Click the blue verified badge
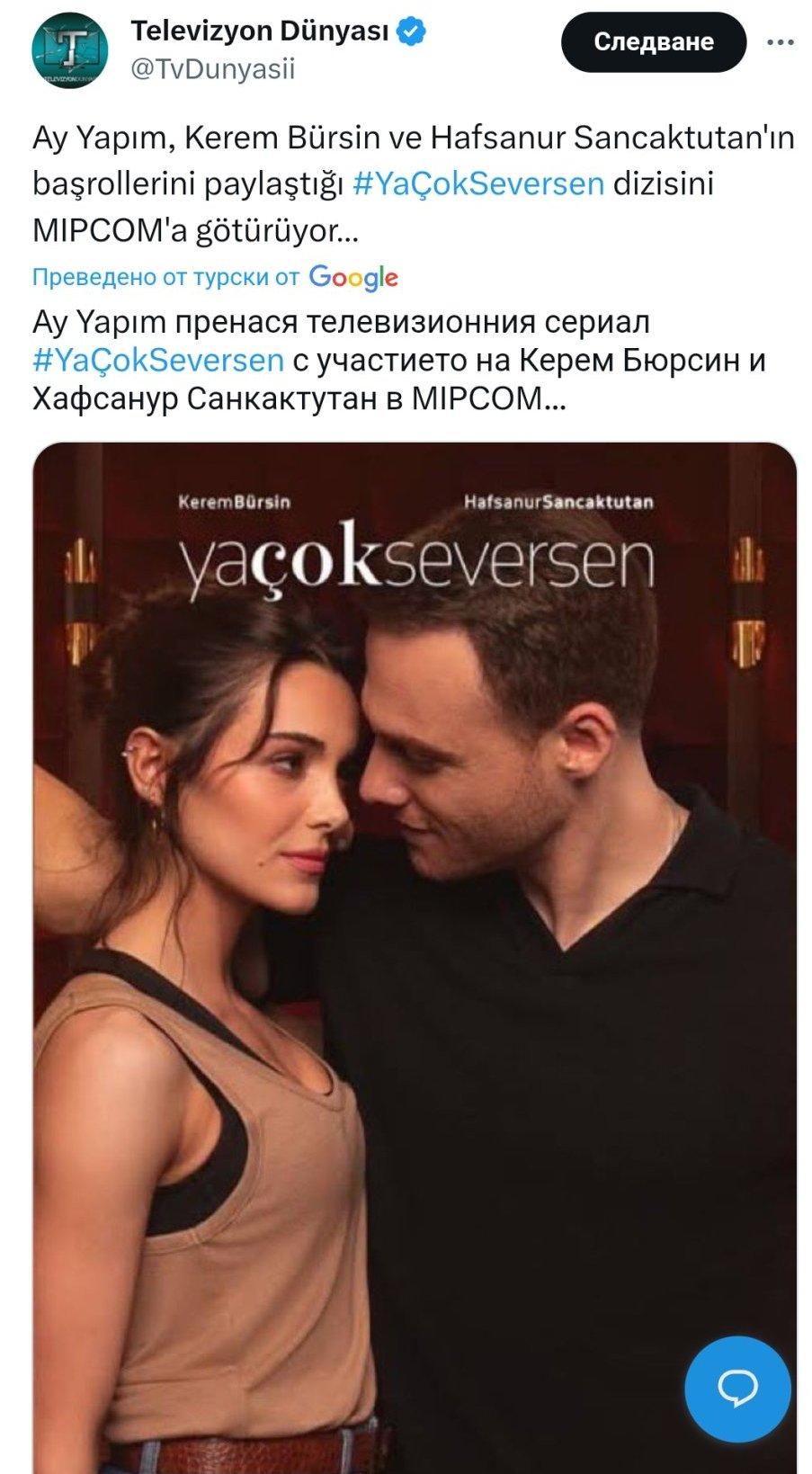Viewport: 812px width, 1474px height. pyautogui.click(x=411, y=31)
